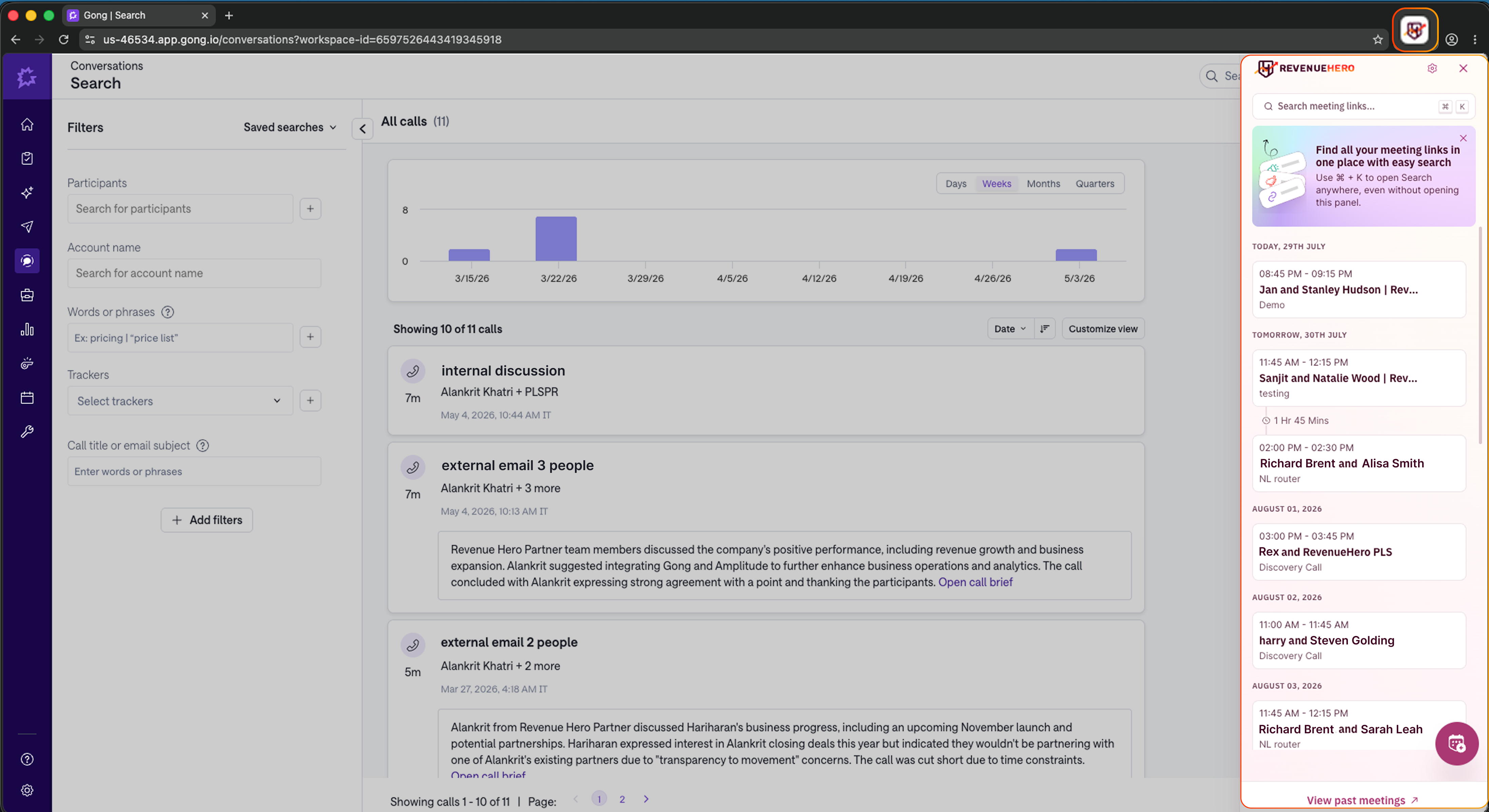
Task: Dismiss the meeting links search tip banner
Action: (1463, 138)
